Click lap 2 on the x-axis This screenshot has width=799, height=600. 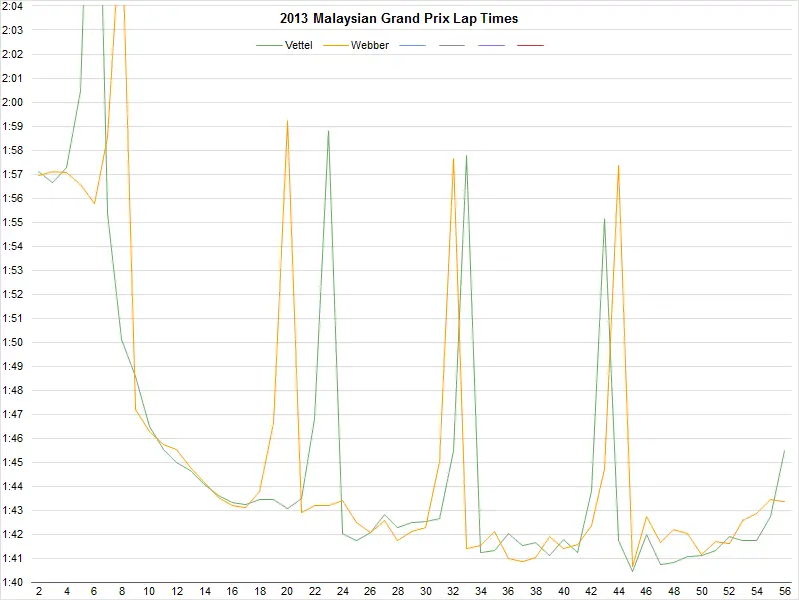point(39,591)
